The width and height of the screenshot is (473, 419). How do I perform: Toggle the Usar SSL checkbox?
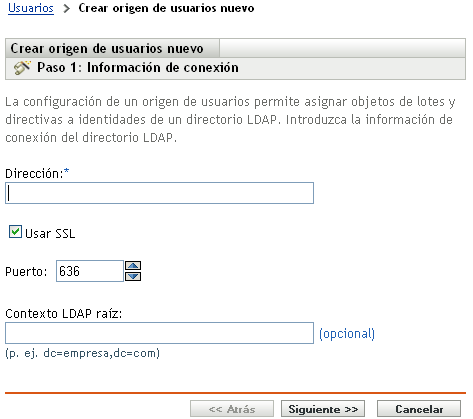point(15,232)
